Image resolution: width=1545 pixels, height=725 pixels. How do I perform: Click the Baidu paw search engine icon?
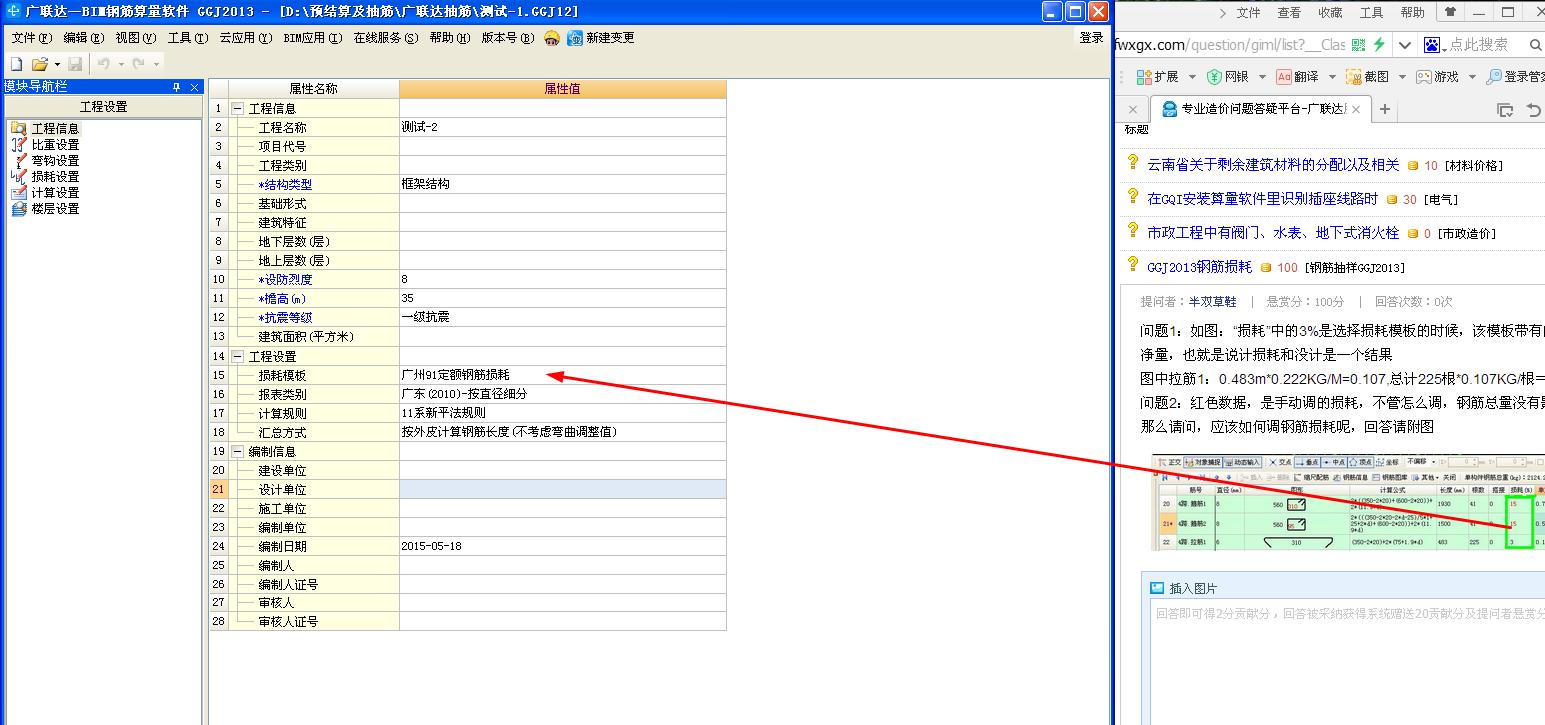point(1433,45)
